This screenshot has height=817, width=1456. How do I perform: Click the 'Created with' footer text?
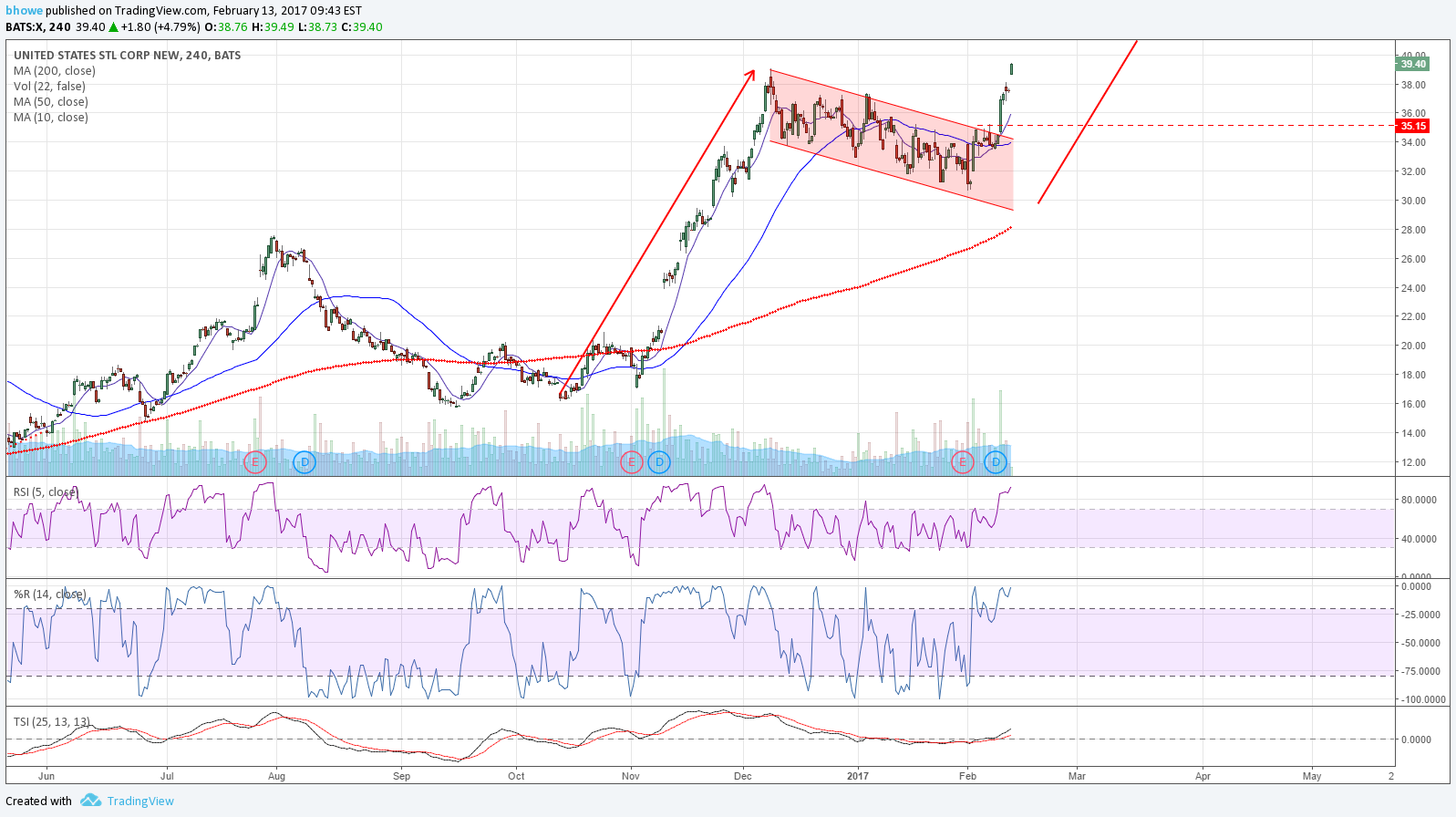[x=38, y=801]
